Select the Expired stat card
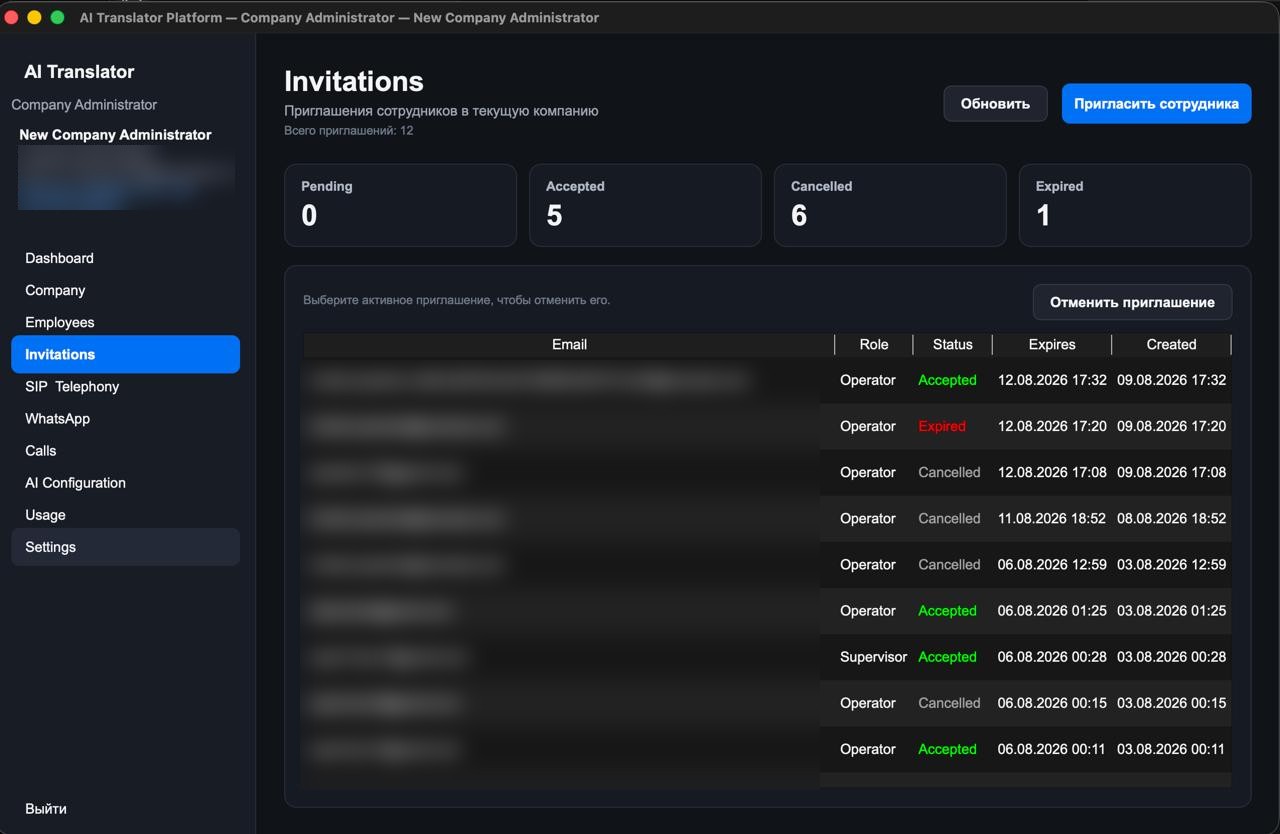The height and width of the screenshot is (834, 1280). 1135,205
